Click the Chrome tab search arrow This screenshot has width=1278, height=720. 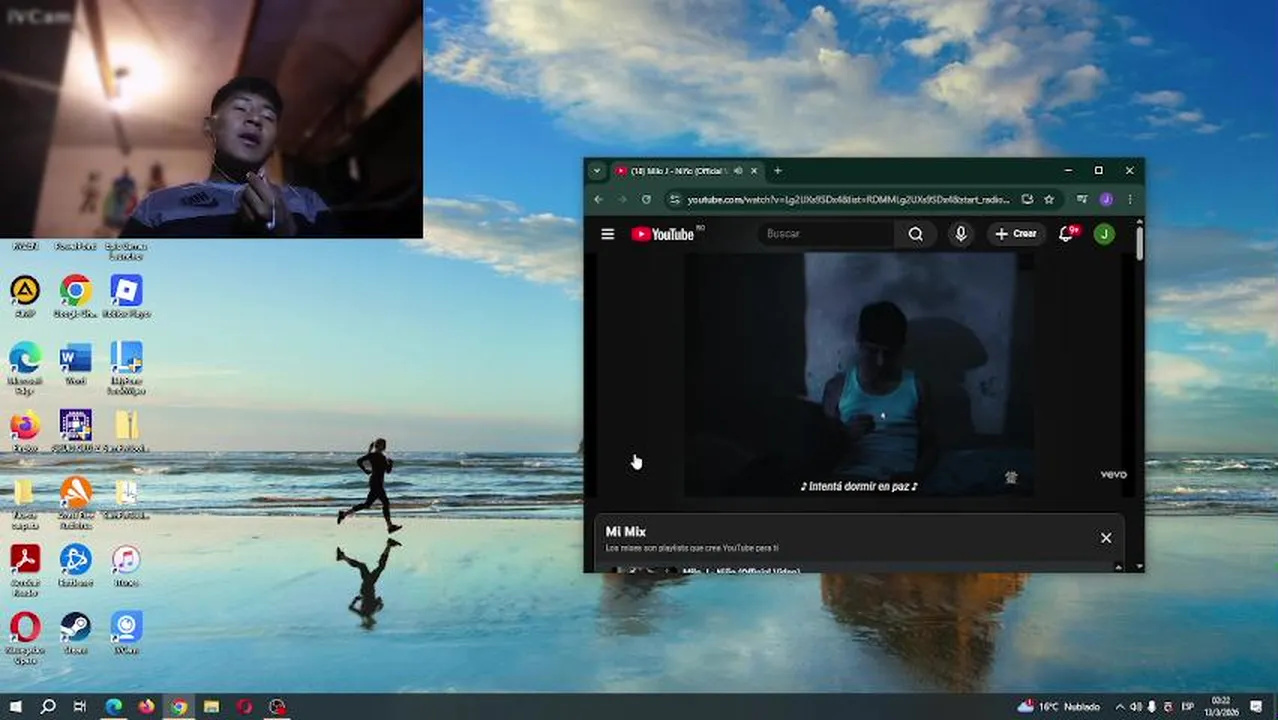point(597,171)
